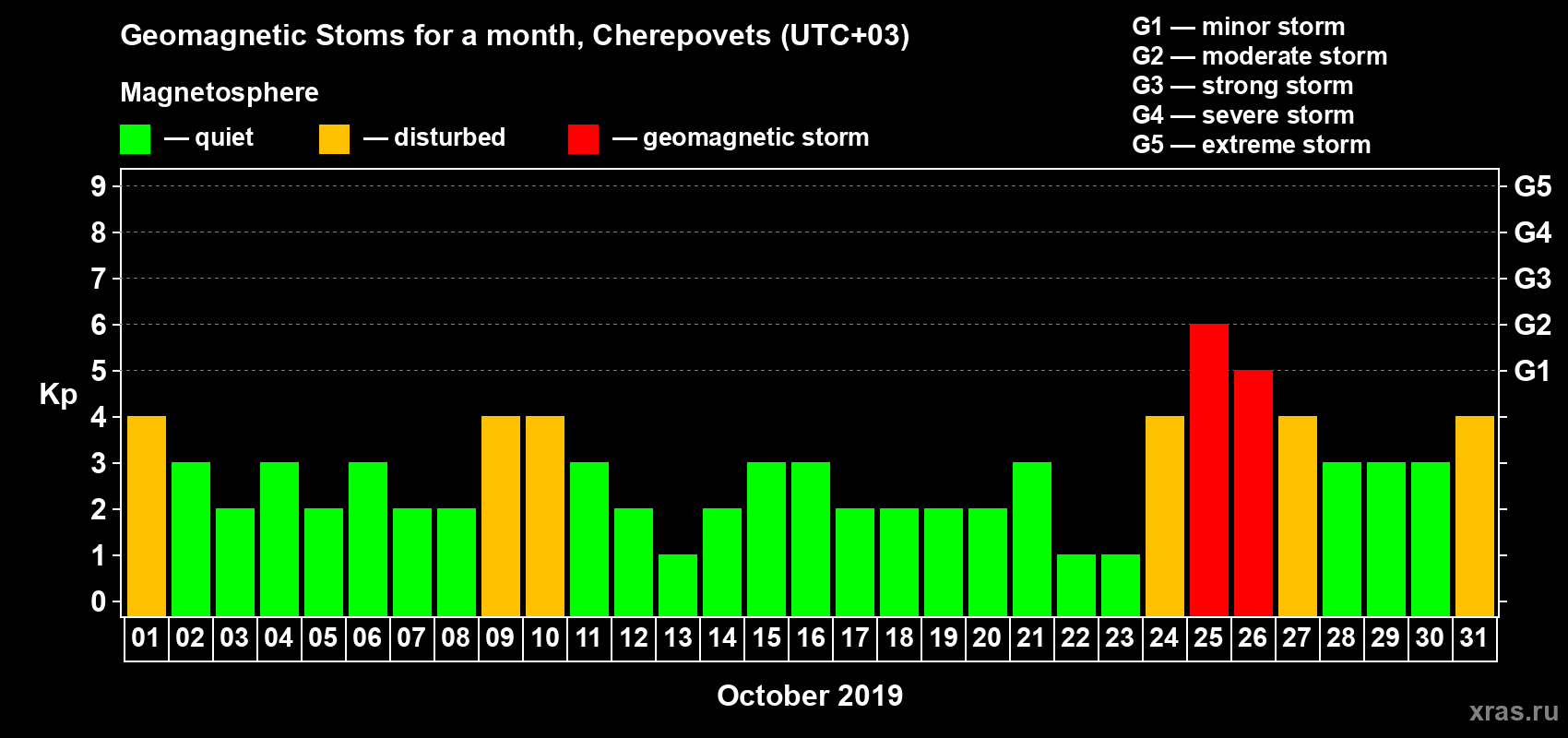Image resolution: width=1568 pixels, height=738 pixels.
Task: Select the red bar for October 26
Action: click(1253, 494)
